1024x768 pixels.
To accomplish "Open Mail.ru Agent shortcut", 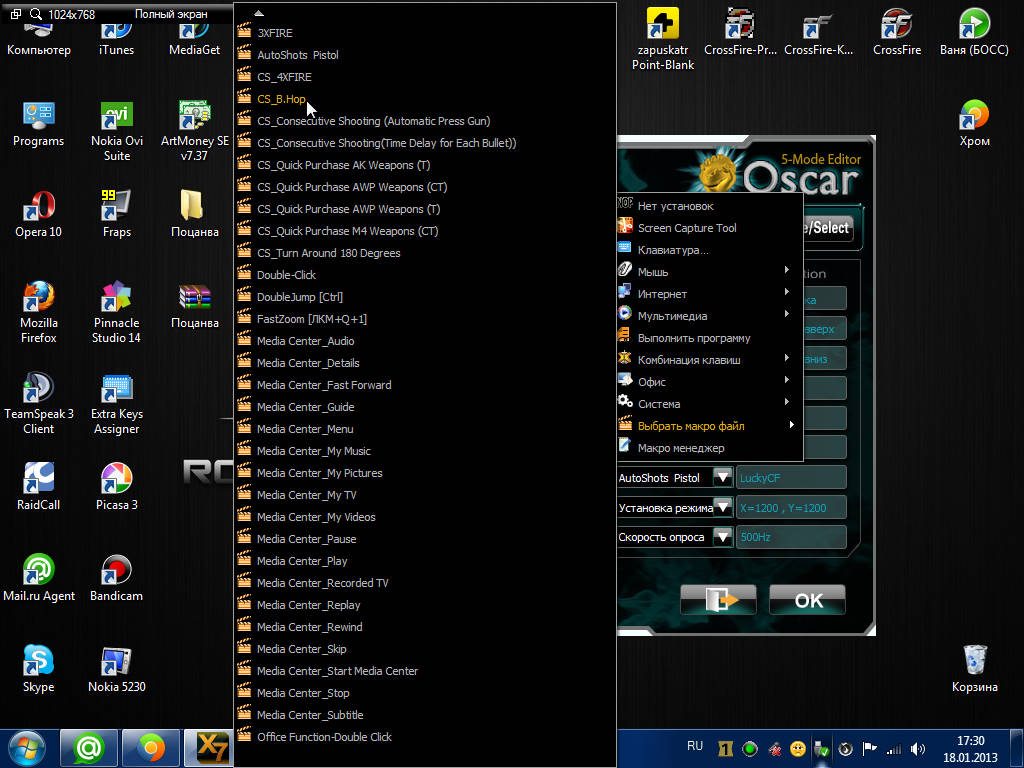I will tap(39, 578).
